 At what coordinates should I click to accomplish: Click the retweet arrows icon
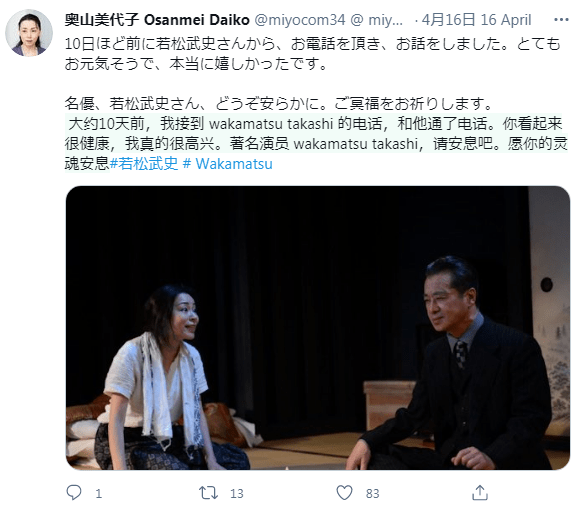point(208,493)
